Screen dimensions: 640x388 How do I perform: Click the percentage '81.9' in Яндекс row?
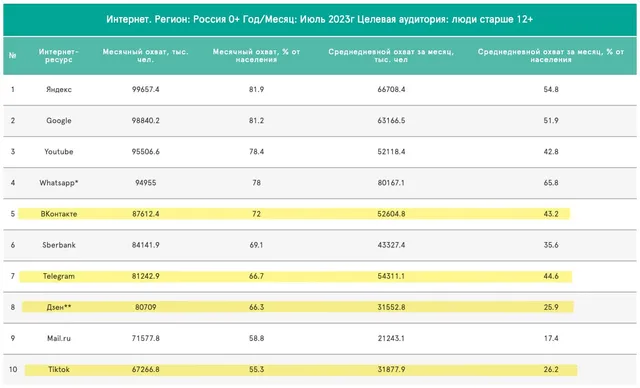point(256,89)
